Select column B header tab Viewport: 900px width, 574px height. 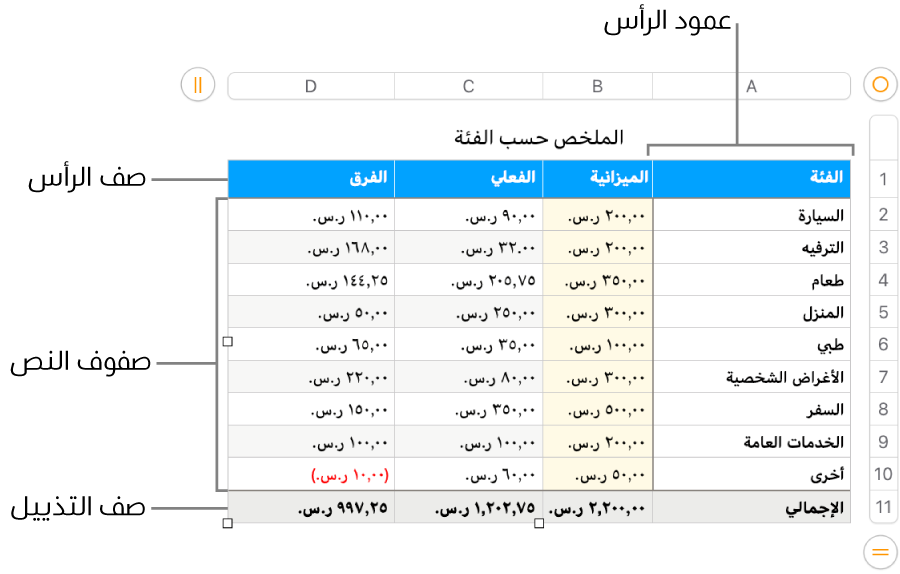pyautogui.click(x=598, y=86)
